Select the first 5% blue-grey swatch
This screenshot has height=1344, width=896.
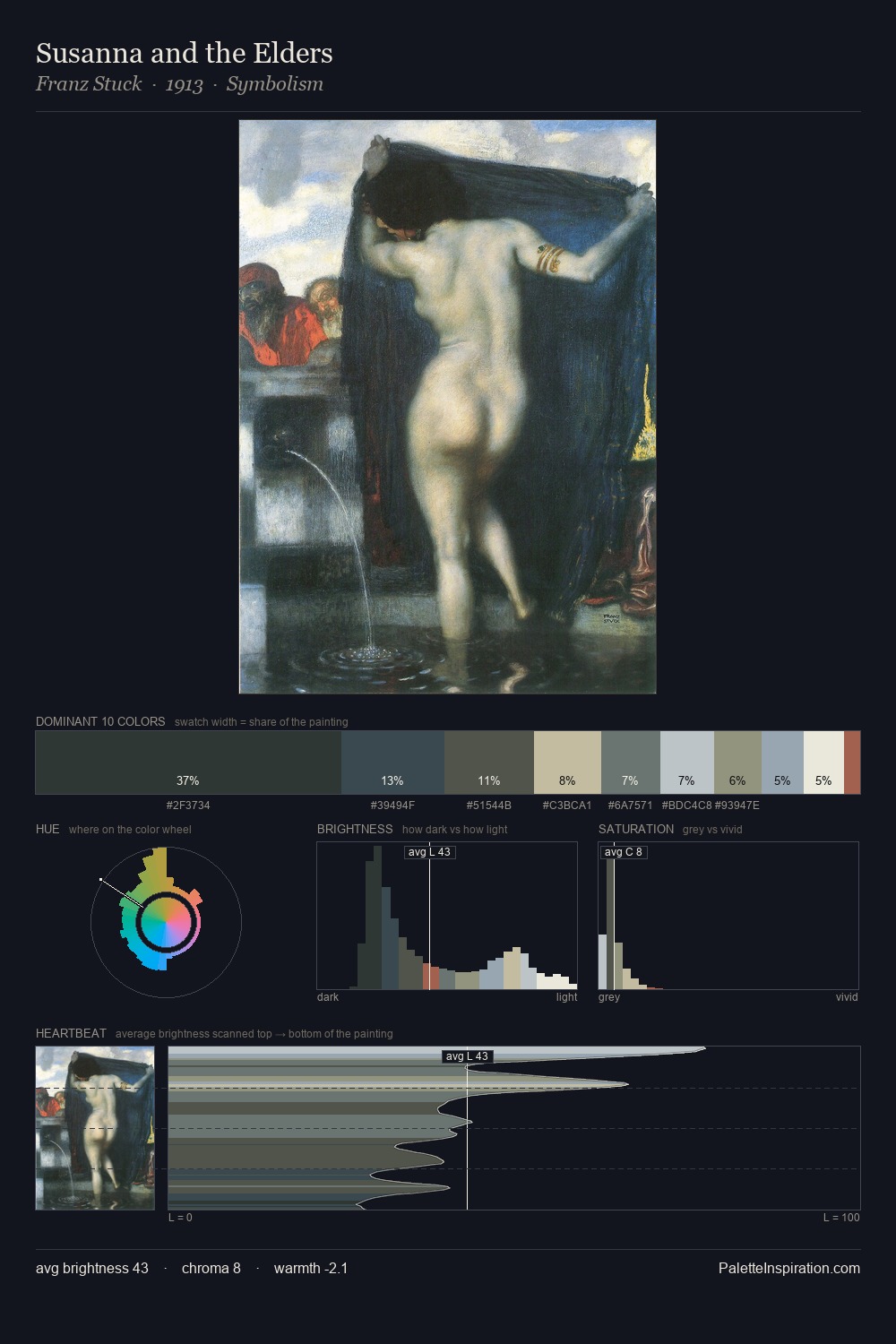(x=782, y=762)
